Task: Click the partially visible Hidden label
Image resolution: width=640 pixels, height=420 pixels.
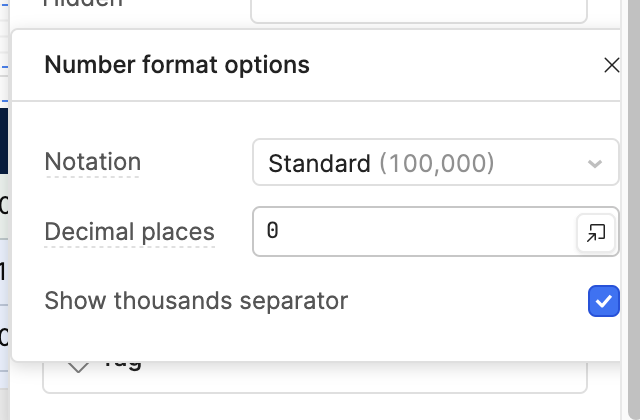Action: click(84, 4)
